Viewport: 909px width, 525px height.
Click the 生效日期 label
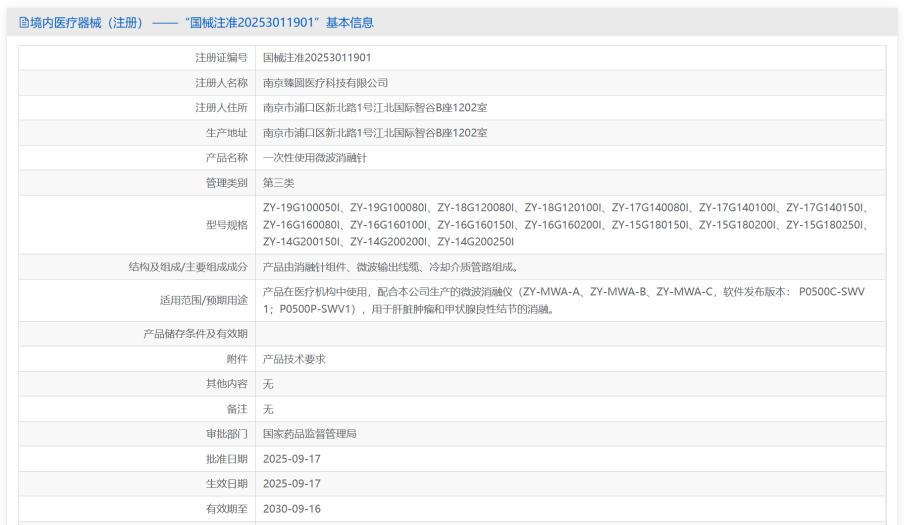[227, 483]
